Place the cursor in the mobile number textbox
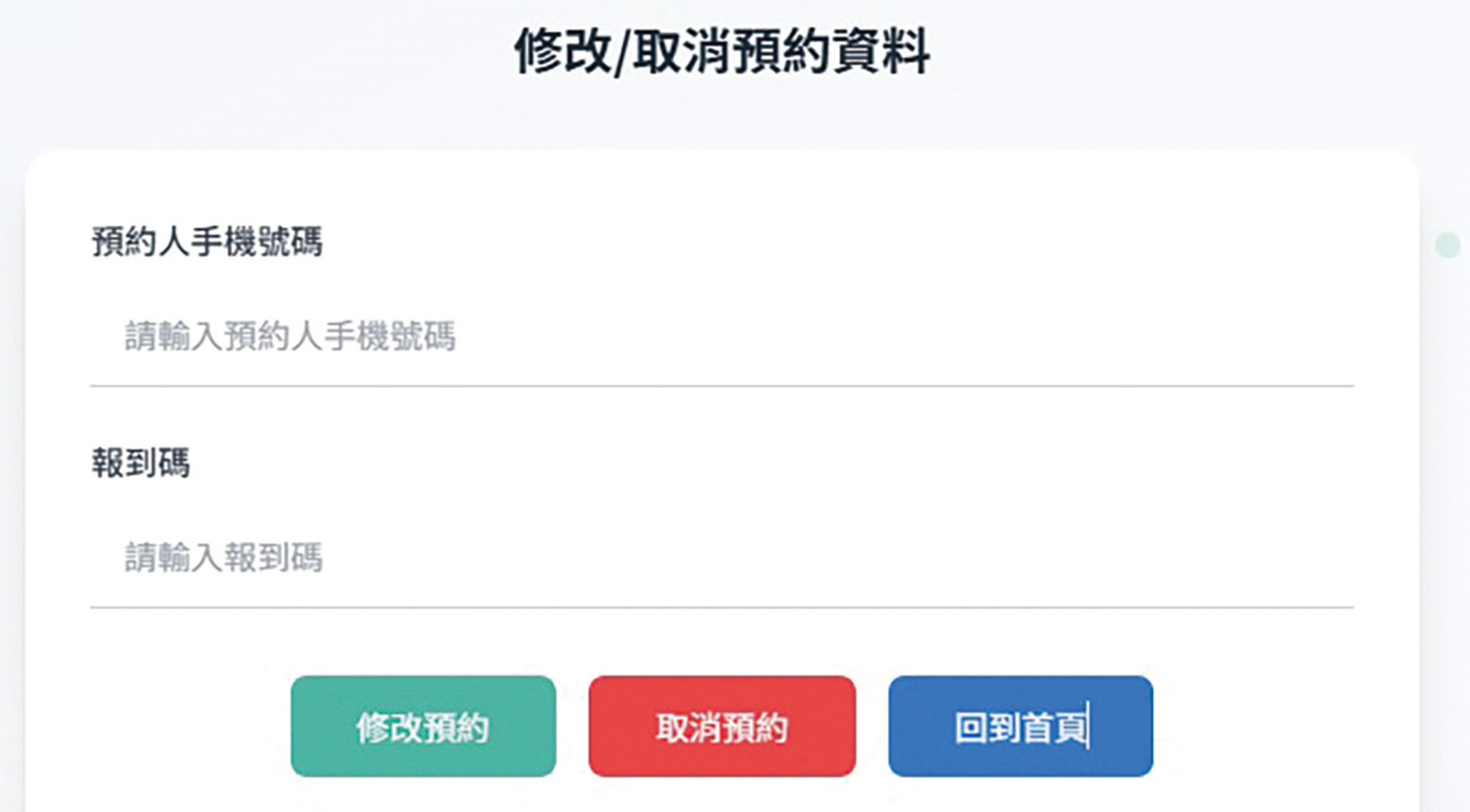Screen dimensions: 1470x812 (721, 337)
